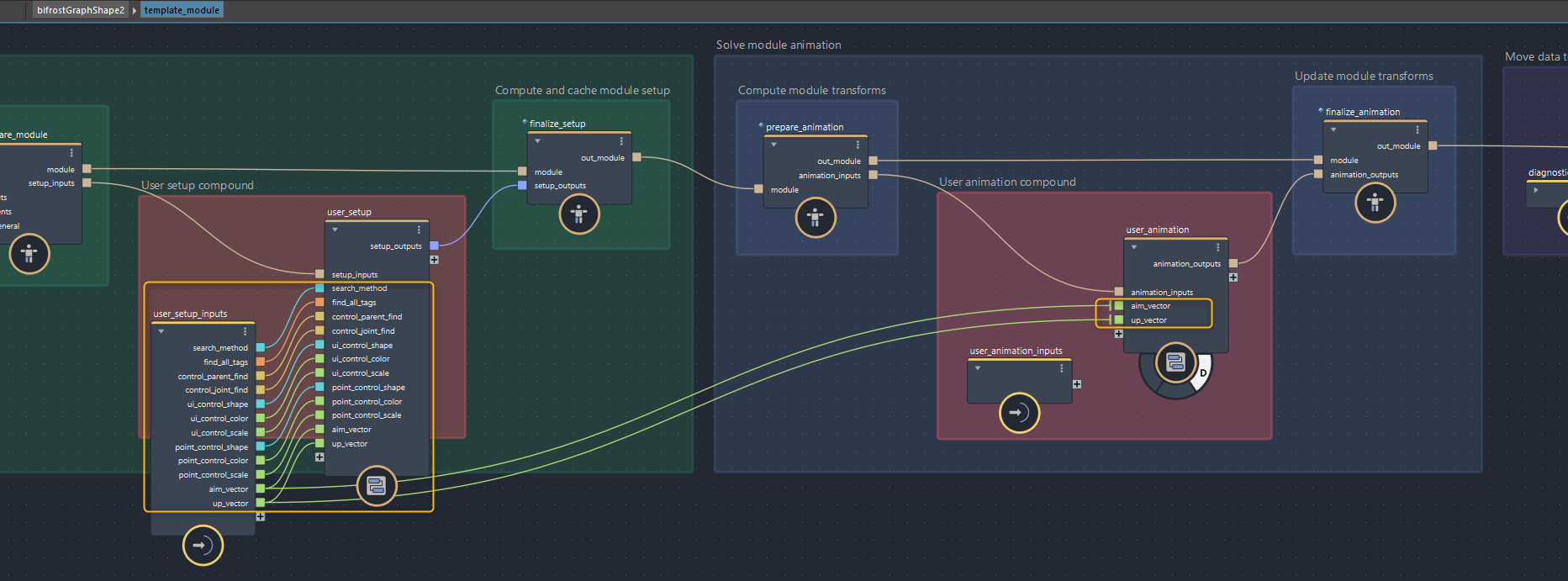Open the prepare_animation node options menu
This screenshot has height=581, width=1568.
tap(858, 145)
